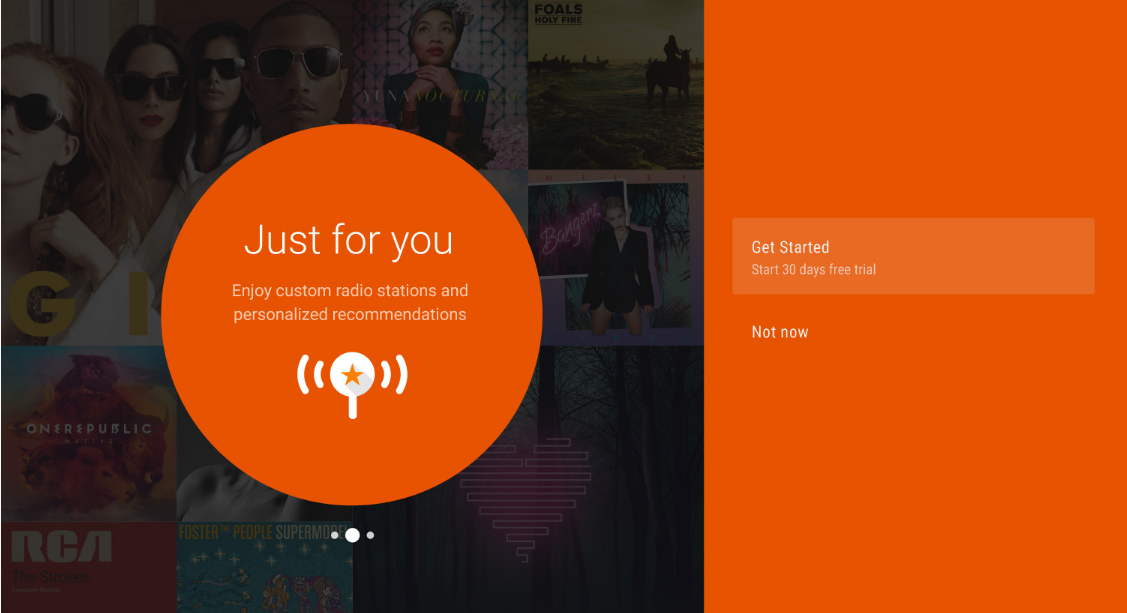This screenshot has height=613, width=1127.
Task: Select the first page indicator dot
Action: click(x=335, y=535)
